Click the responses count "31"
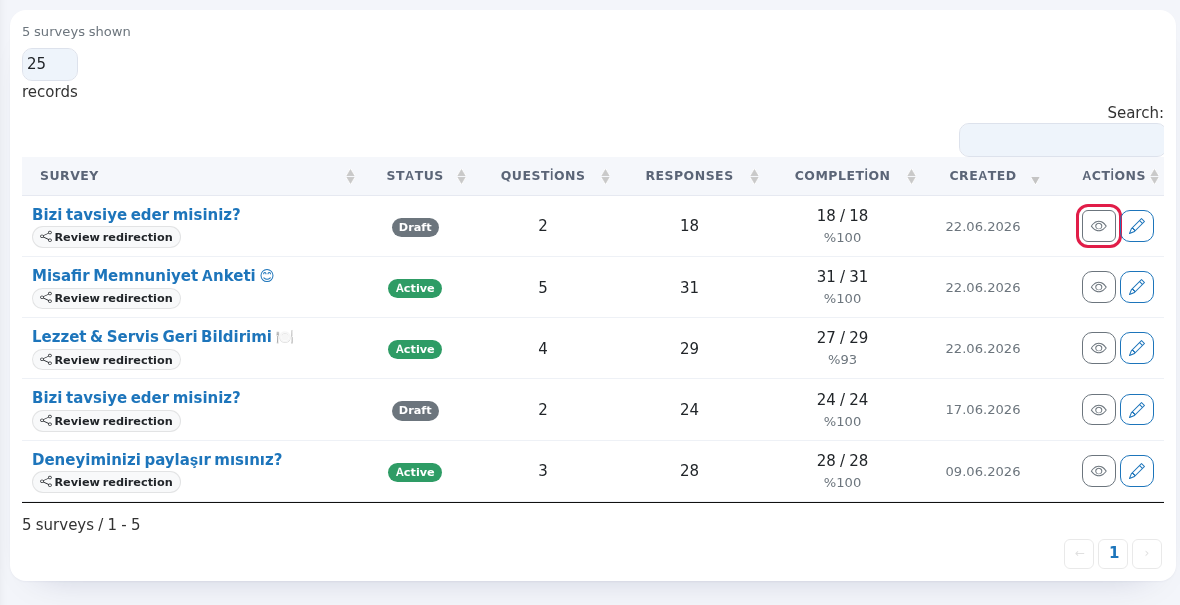Viewport: 1180px width, 605px height. [x=689, y=287]
